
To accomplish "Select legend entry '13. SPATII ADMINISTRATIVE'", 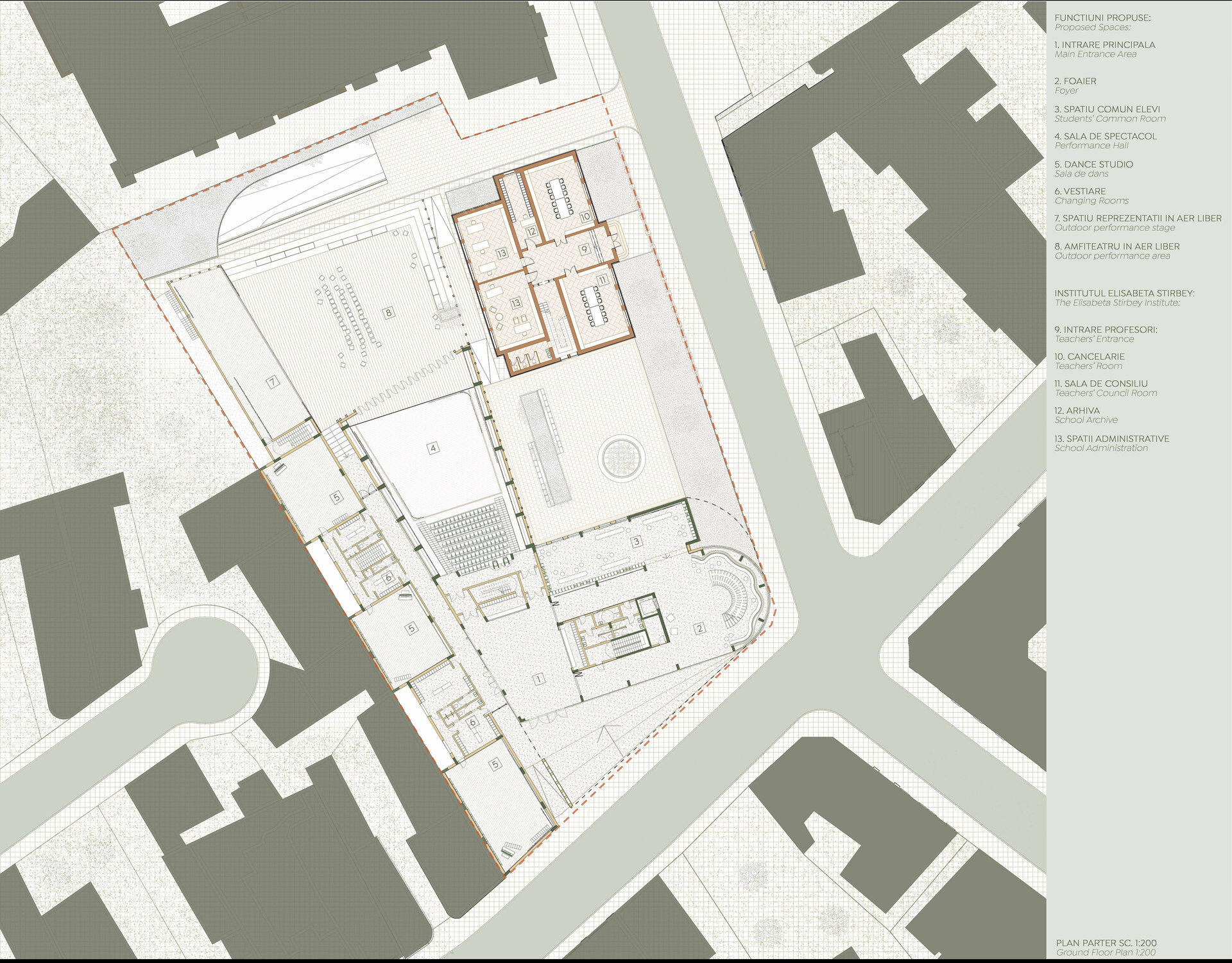I will (x=1111, y=439).
